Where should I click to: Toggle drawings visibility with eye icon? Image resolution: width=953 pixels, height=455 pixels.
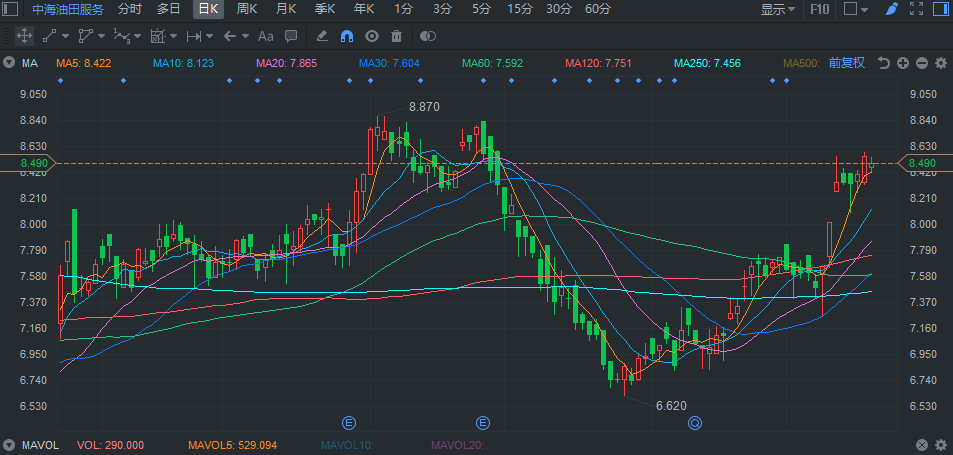click(372, 36)
